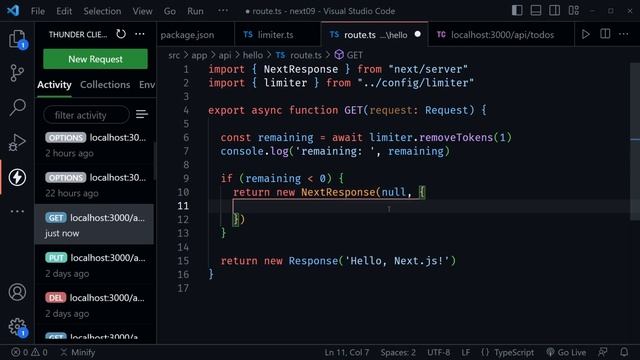
Task: Open the activity filter options menu icon
Action: click(142, 115)
